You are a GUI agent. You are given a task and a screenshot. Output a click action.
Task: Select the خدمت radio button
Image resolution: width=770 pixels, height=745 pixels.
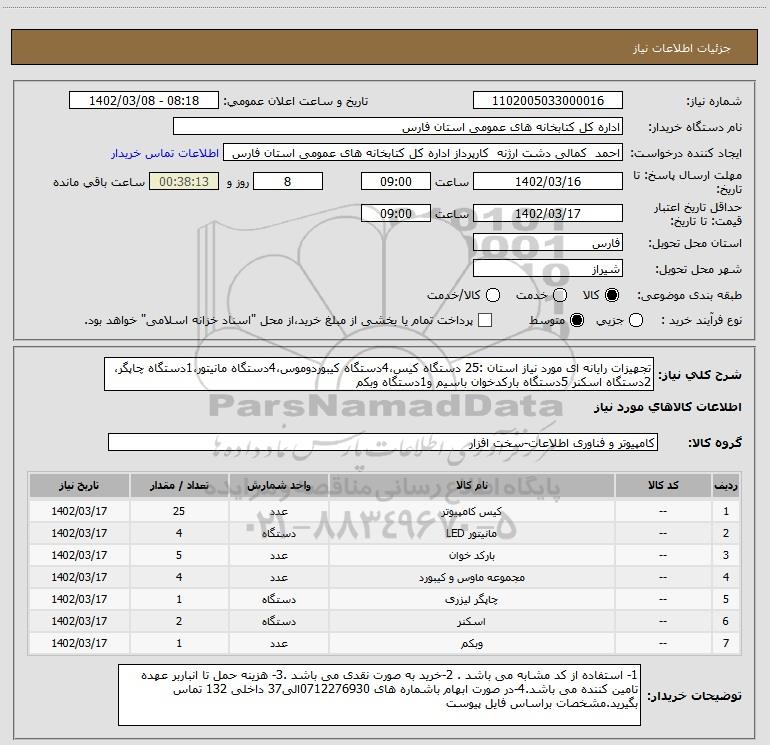(560, 295)
